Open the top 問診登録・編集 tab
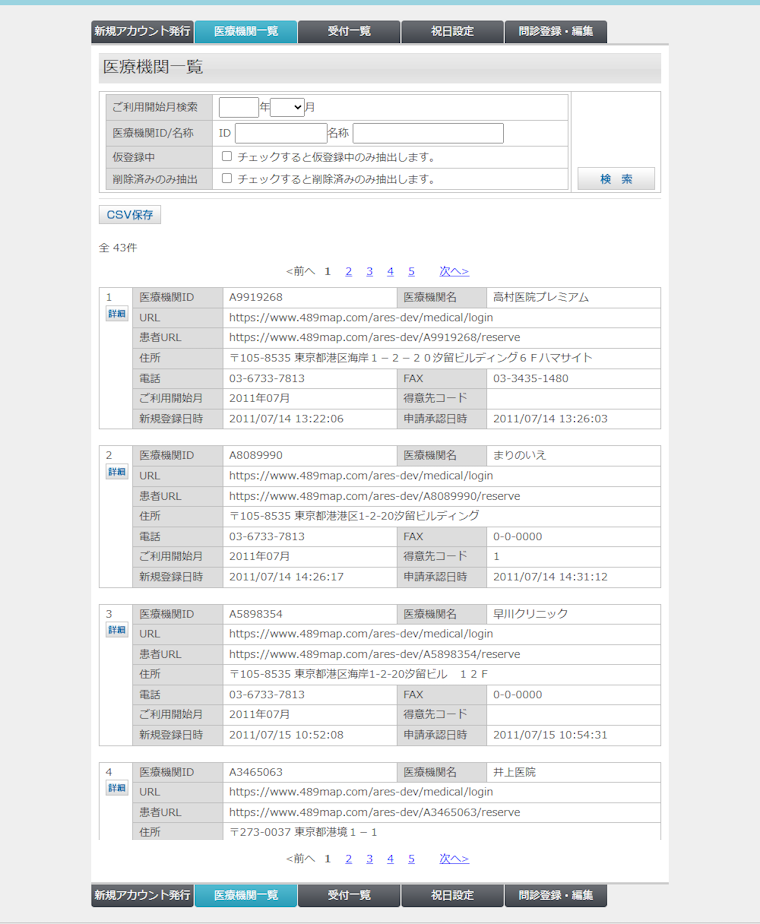760x924 pixels. (x=555, y=31)
